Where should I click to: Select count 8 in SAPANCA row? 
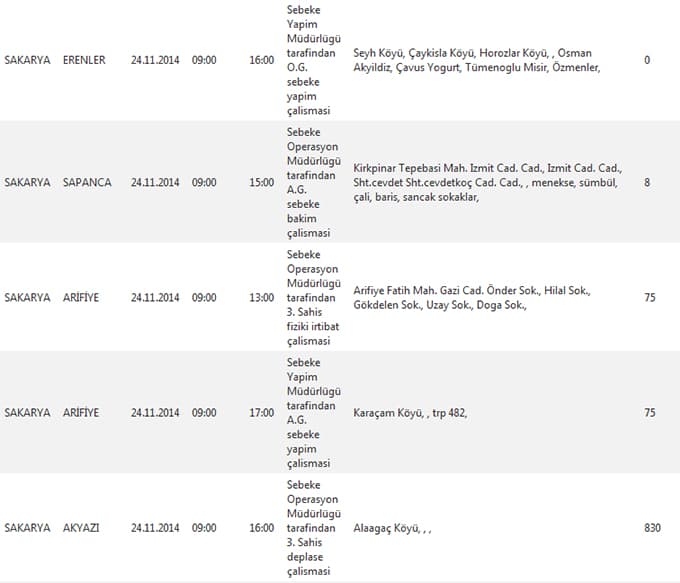[647, 182]
